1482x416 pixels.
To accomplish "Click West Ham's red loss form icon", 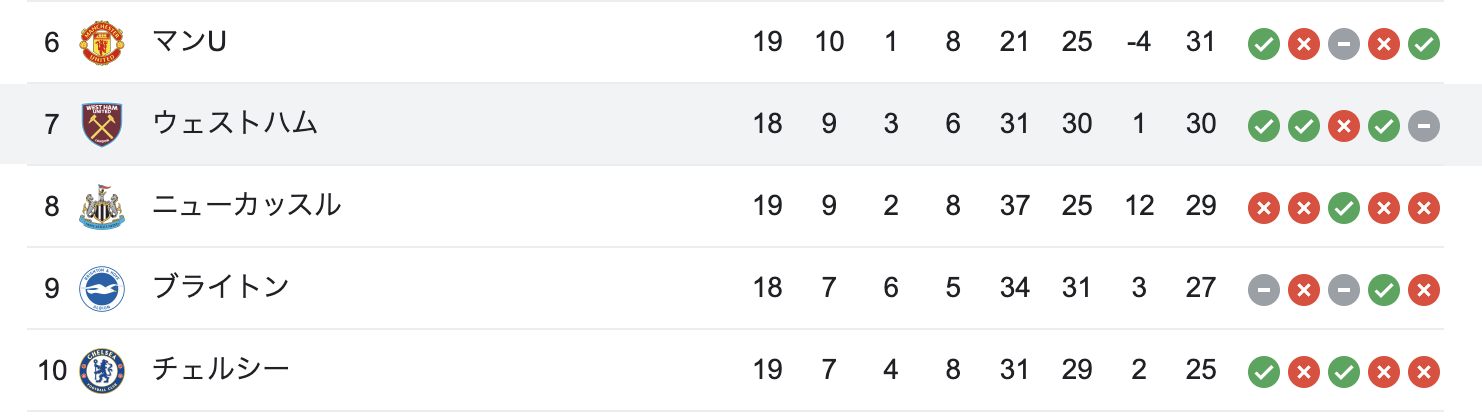I will click(1344, 126).
